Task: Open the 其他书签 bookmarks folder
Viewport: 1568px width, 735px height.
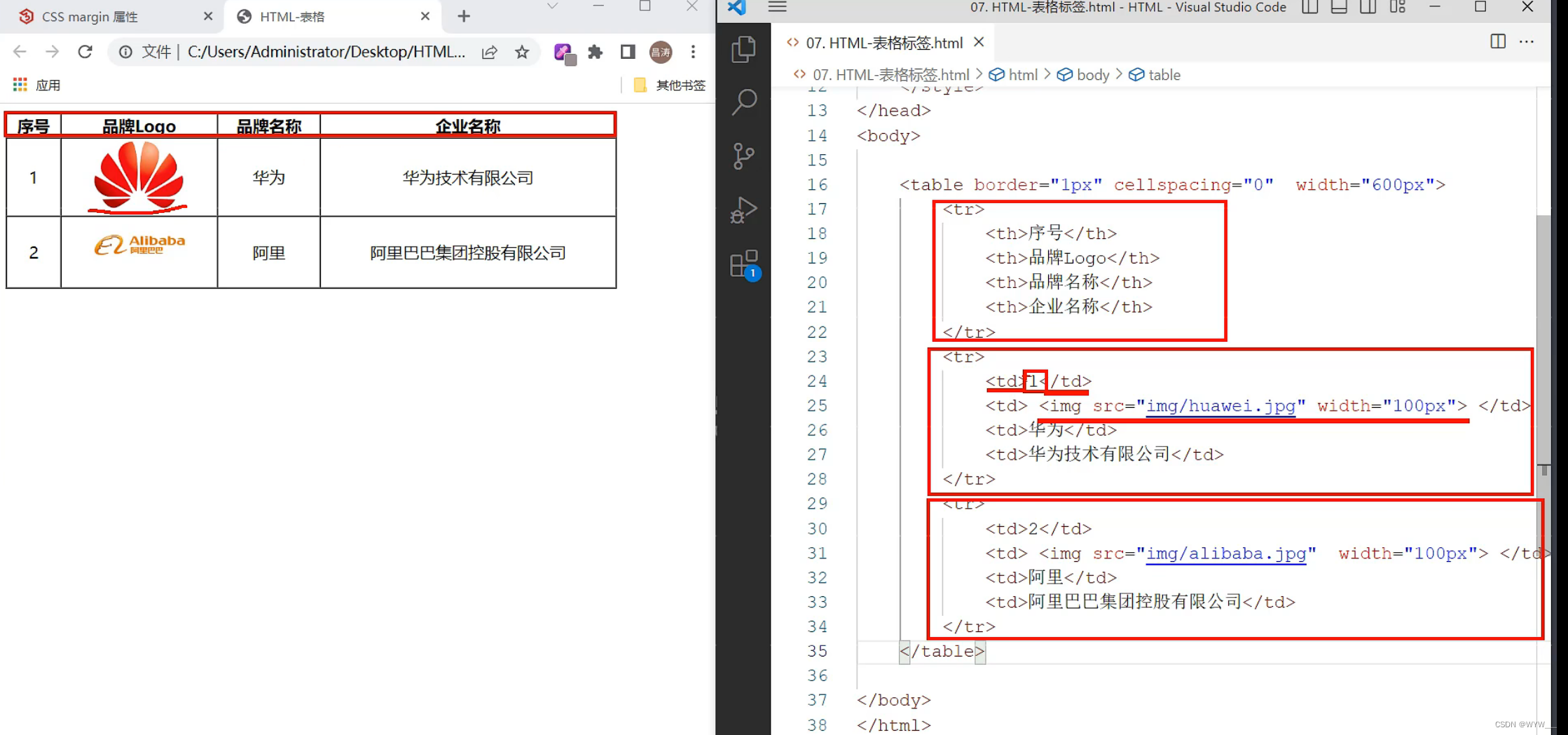Action: coord(669,85)
